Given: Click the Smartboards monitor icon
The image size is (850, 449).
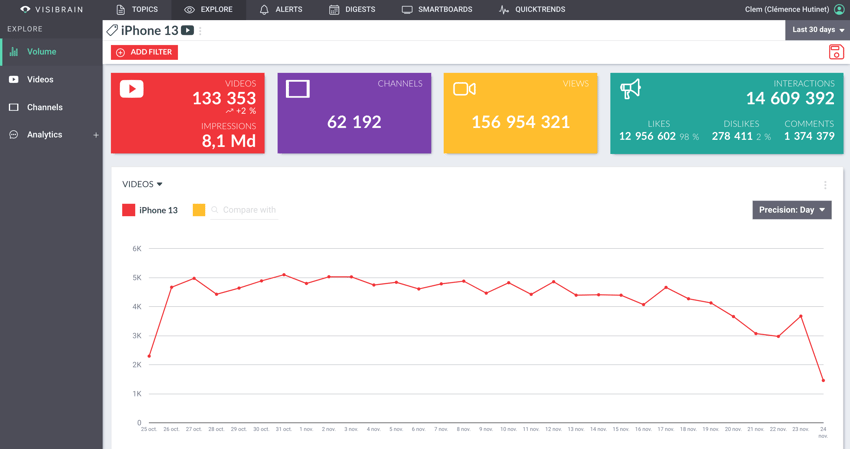Looking at the screenshot, I should click(x=407, y=10).
